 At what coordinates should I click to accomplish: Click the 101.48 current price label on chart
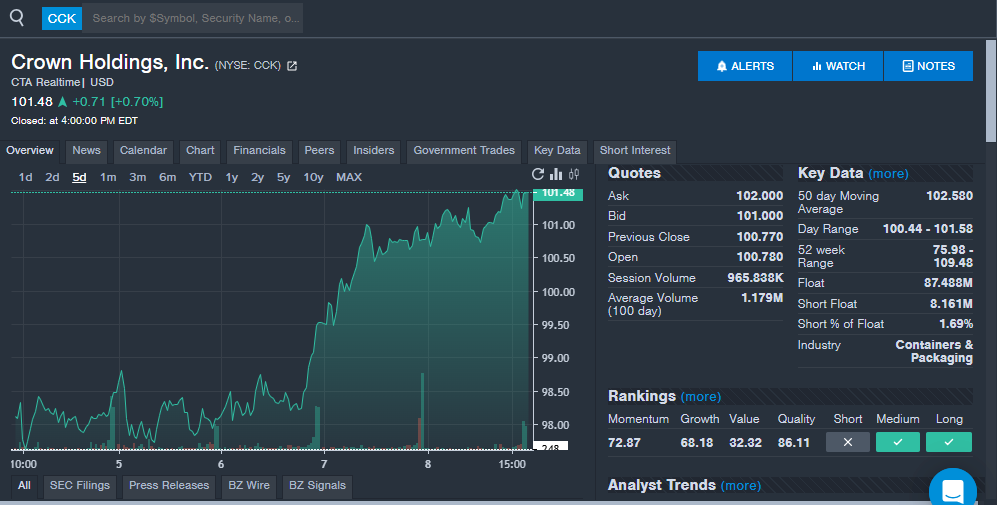tap(558, 193)
